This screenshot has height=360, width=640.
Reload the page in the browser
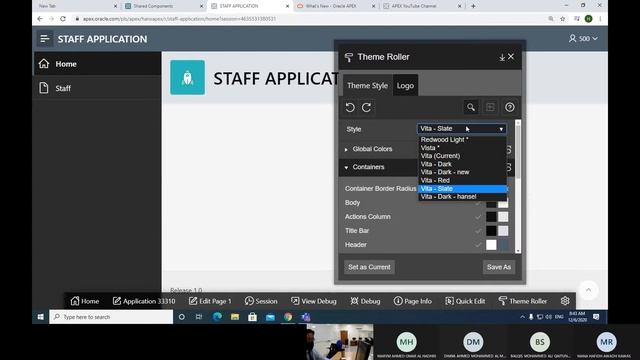pyautogui.click(x=63, y=19)
